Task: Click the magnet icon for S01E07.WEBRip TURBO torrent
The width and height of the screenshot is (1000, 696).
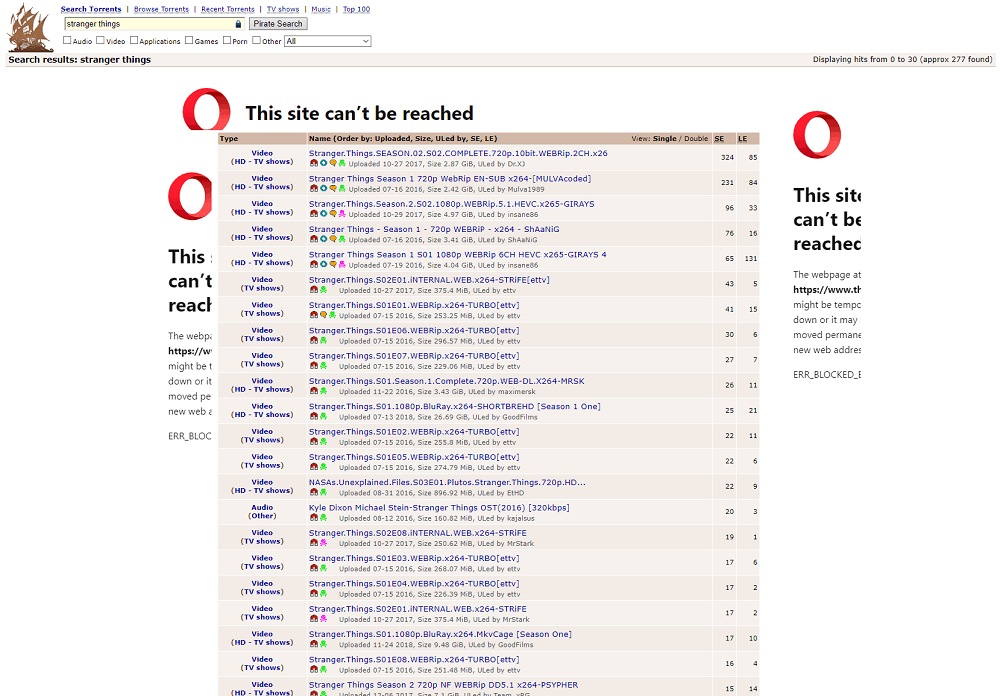Action: pos(314,366)
